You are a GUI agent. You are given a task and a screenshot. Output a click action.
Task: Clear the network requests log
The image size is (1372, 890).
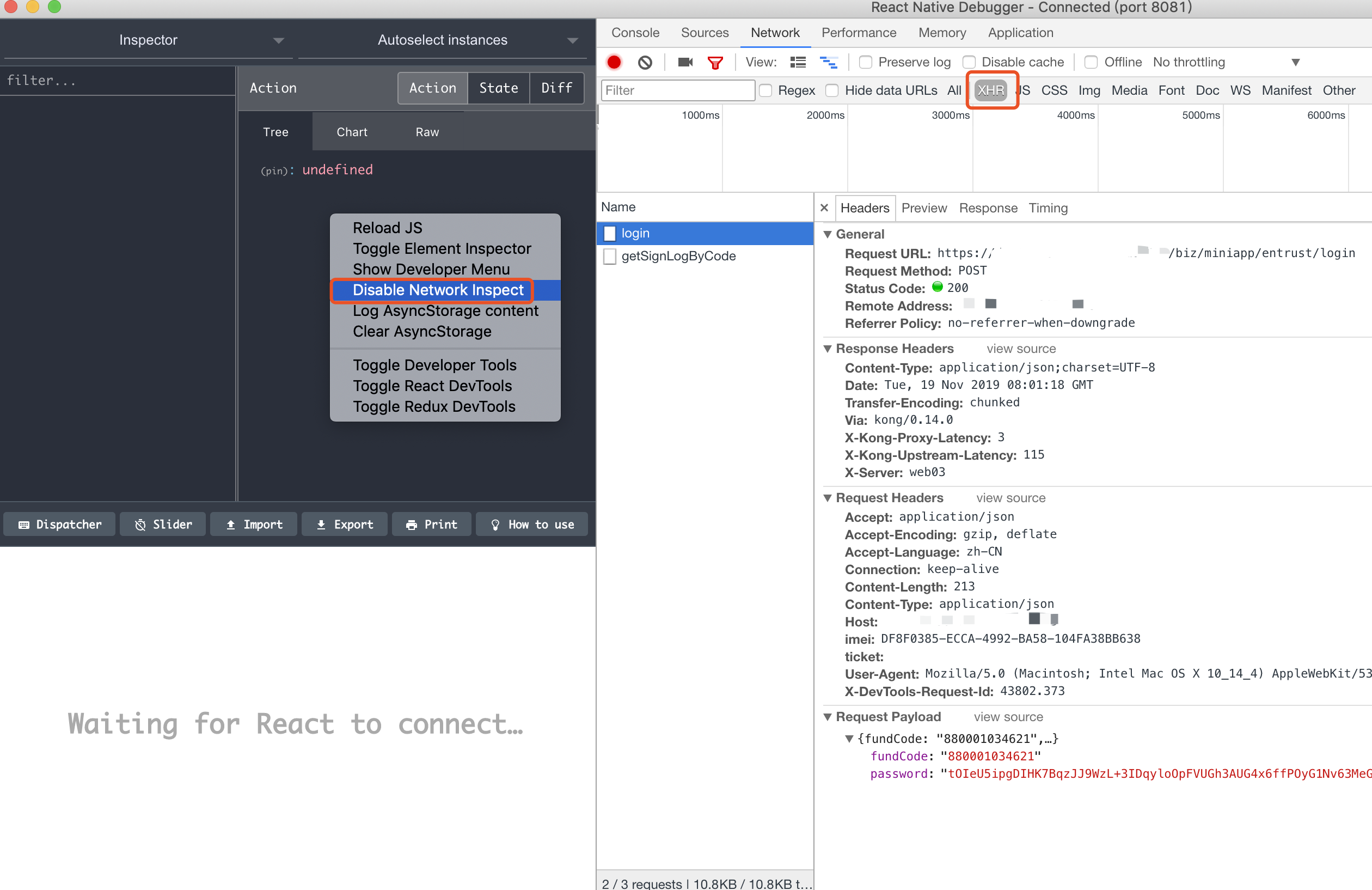click(645, 62)
